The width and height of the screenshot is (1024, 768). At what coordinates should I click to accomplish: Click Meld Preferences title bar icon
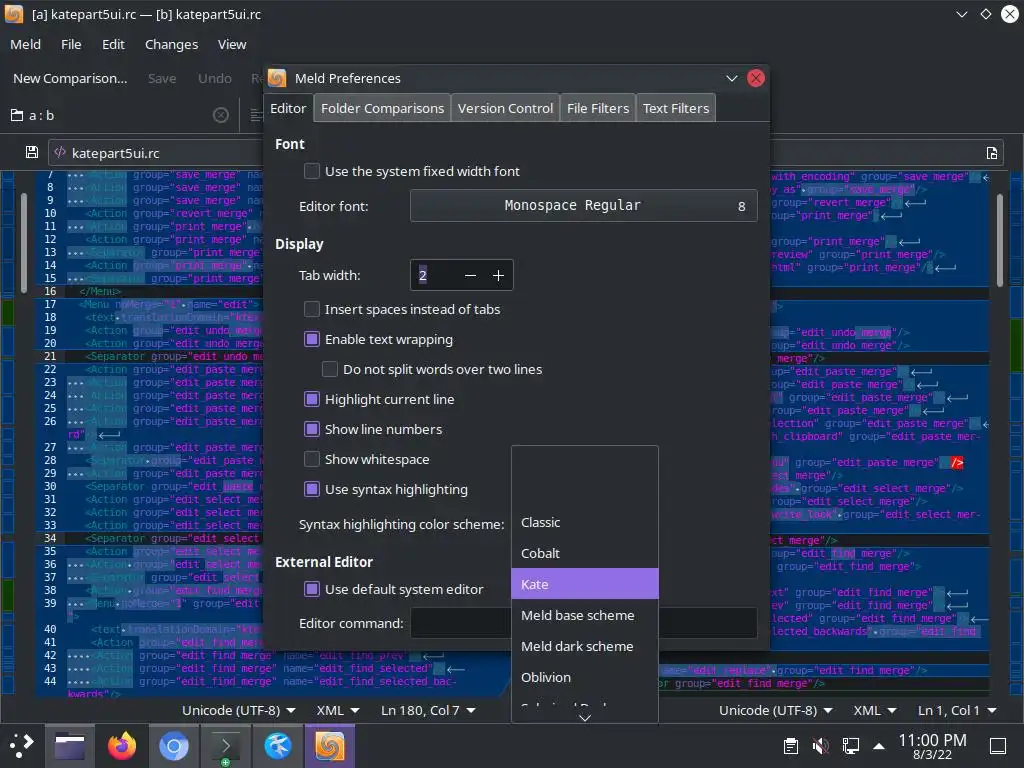coord(277,78)
